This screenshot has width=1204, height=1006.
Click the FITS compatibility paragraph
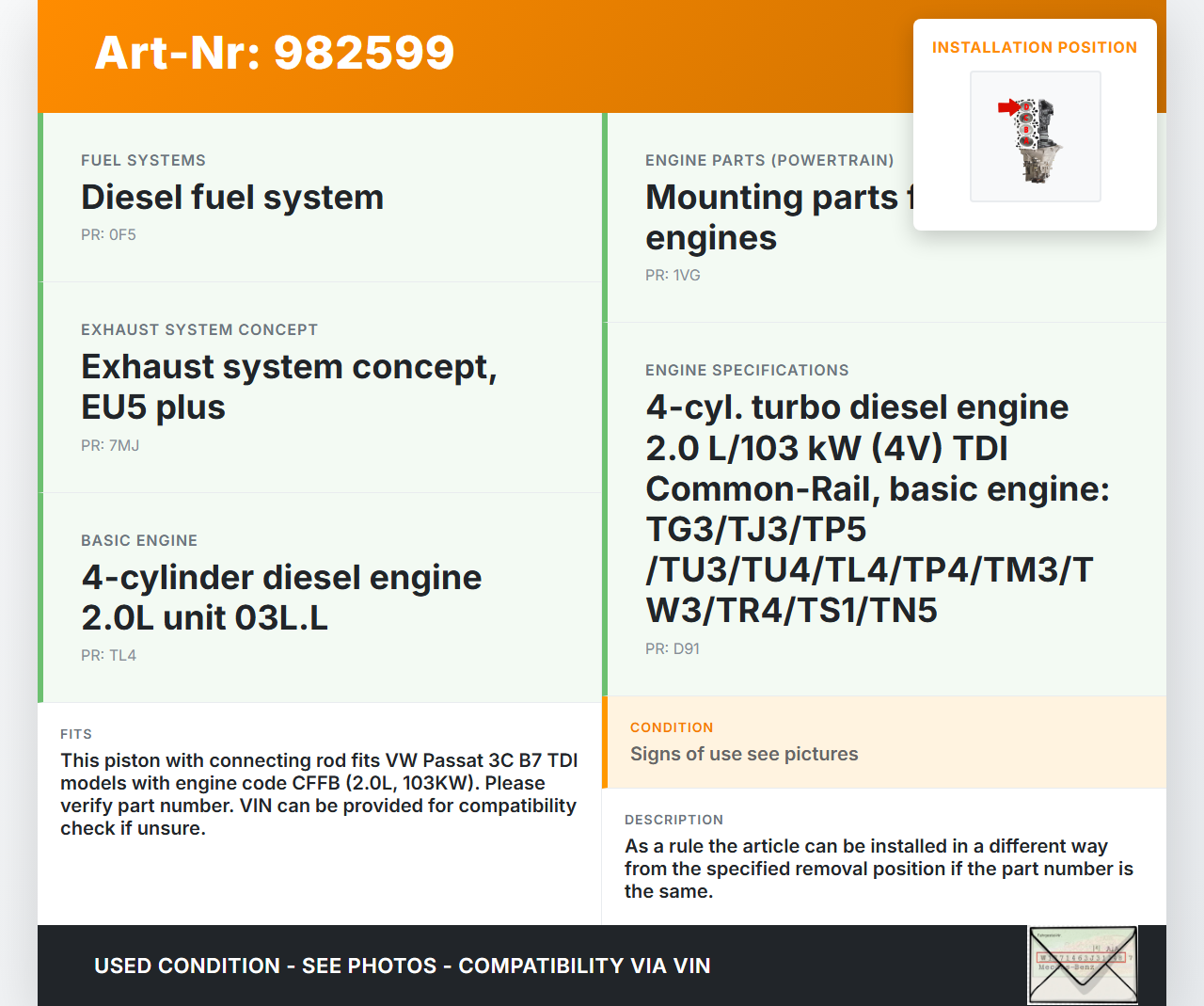coord(319,794)
